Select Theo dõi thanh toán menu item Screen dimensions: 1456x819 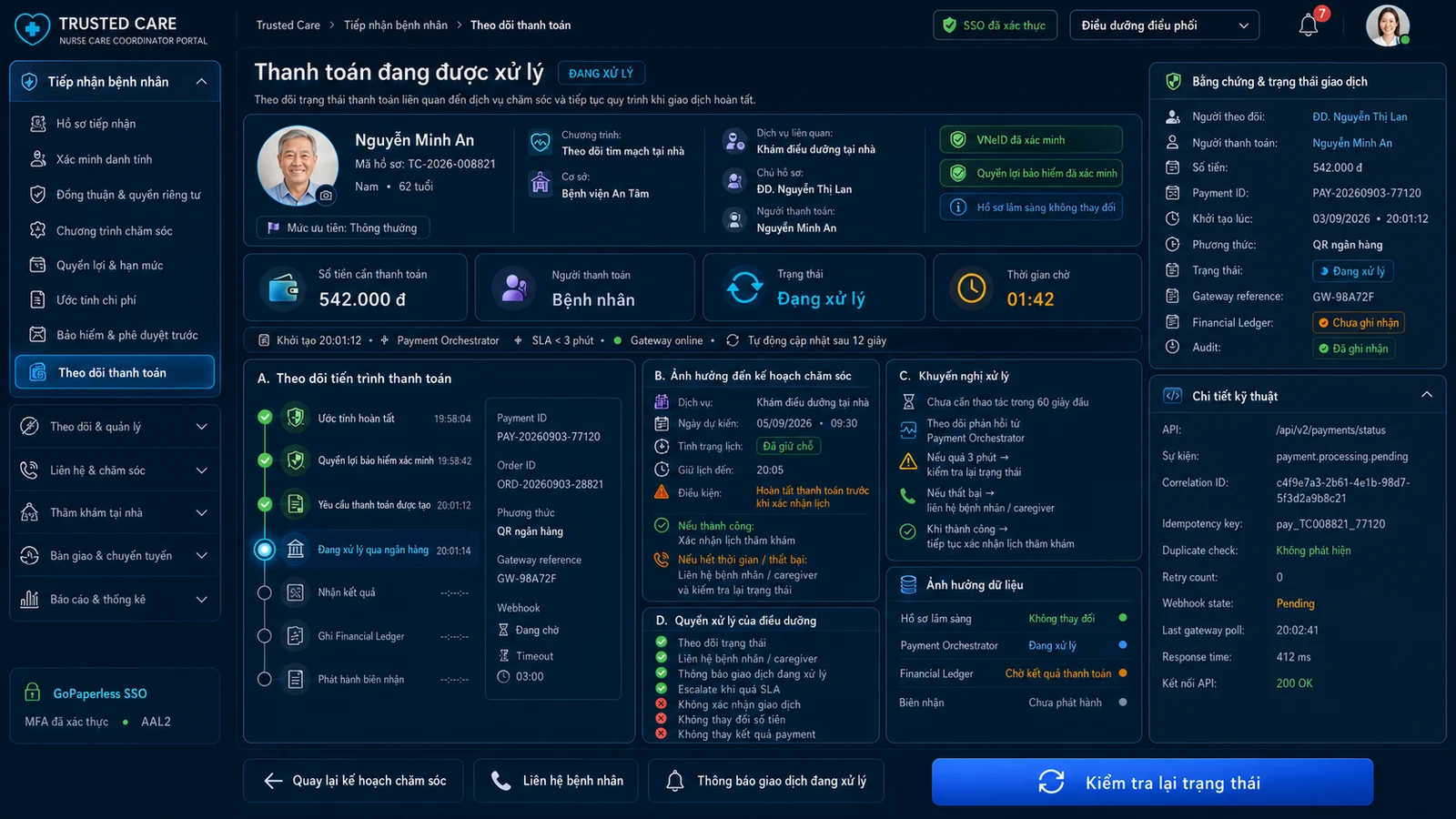coord(115,372)
